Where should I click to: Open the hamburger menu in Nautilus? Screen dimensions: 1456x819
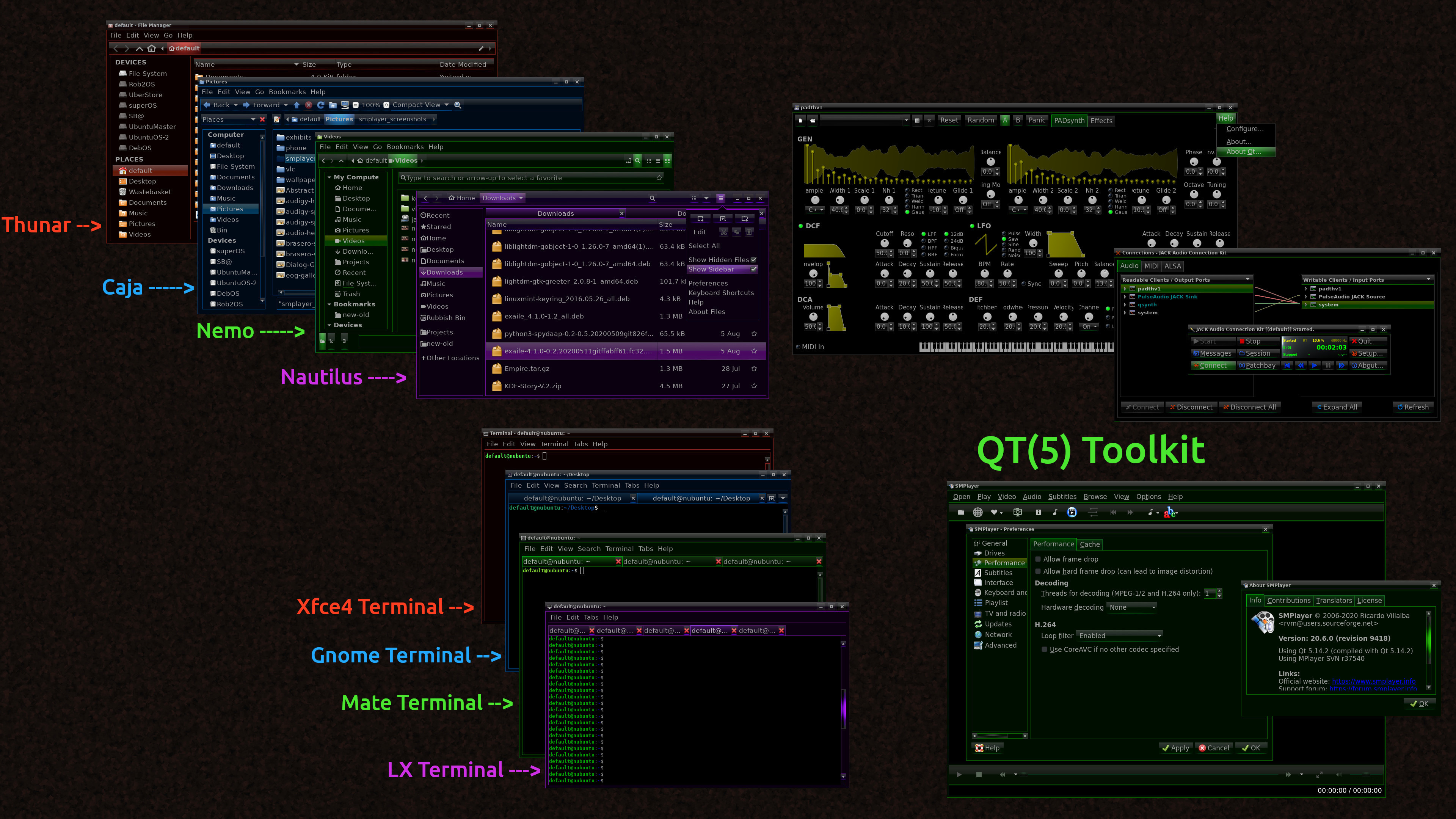point(721,198)
